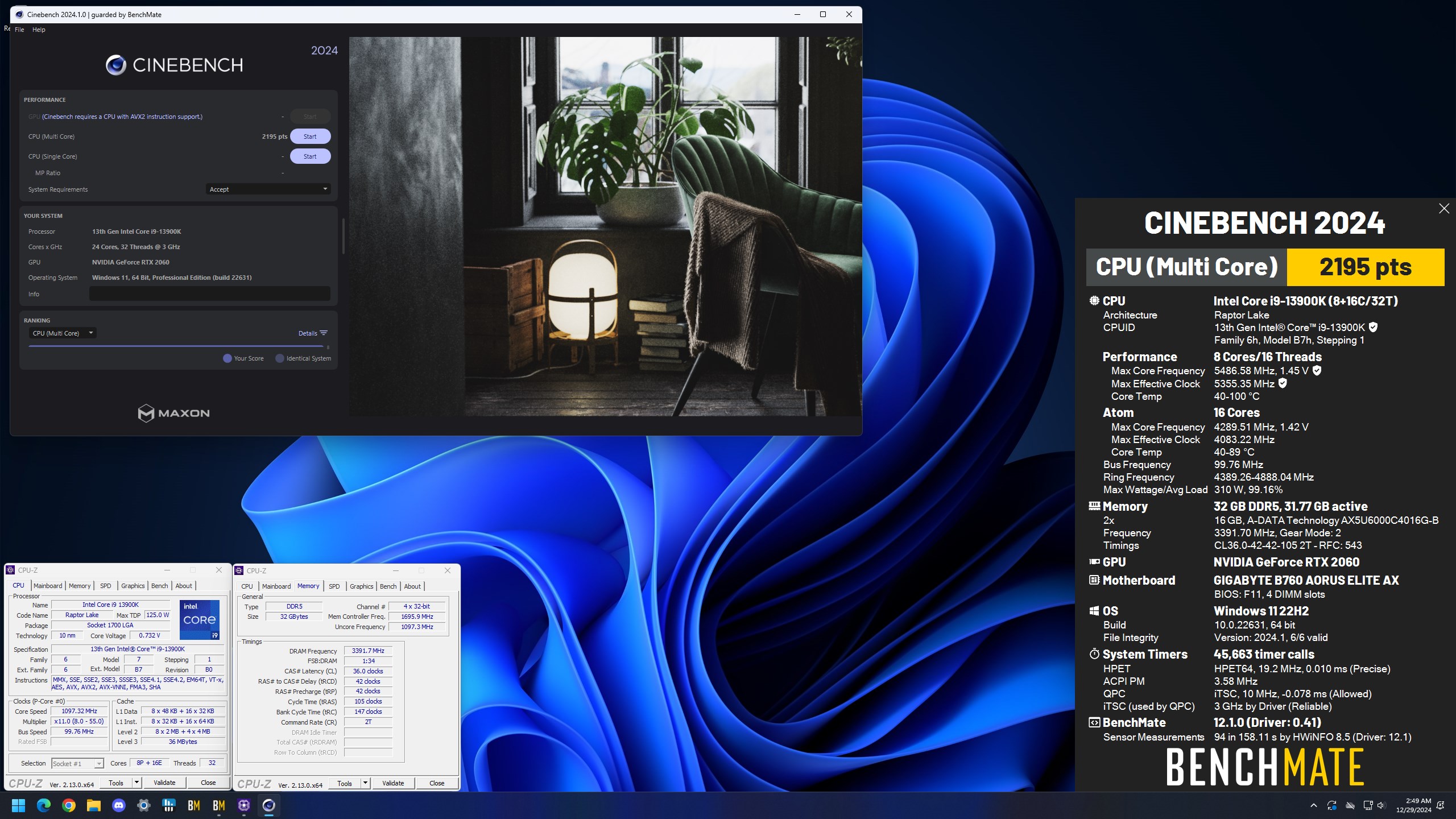The image size is (1456, 819).
Task: Open the clock and date flyout
Action: (x=1413, y=805)
